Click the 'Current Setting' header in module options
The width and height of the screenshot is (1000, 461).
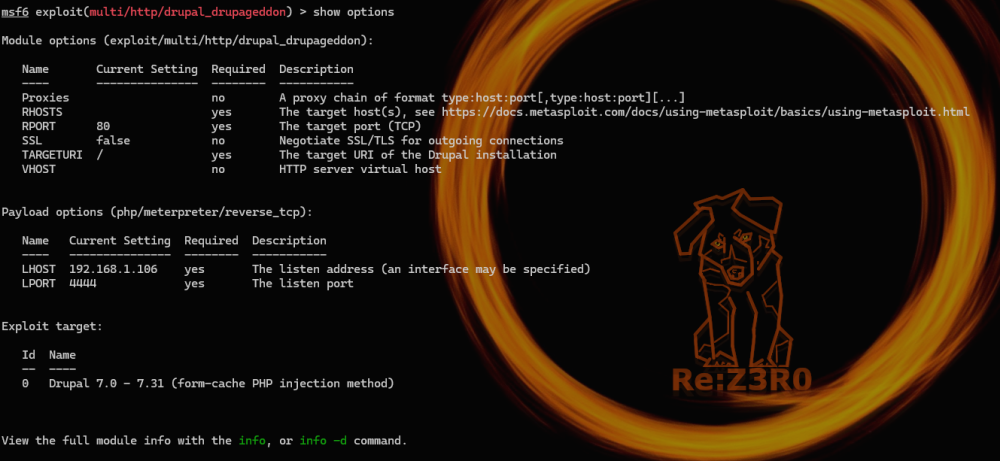coord(147,69)
